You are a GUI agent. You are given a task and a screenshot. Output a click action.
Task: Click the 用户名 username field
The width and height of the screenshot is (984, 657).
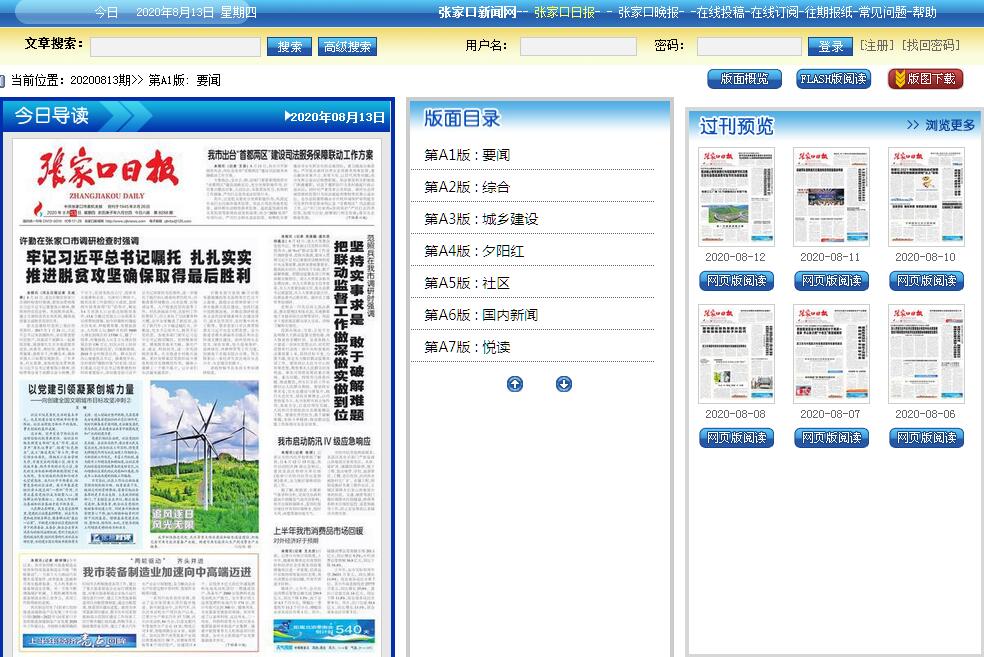coord(578,46)
